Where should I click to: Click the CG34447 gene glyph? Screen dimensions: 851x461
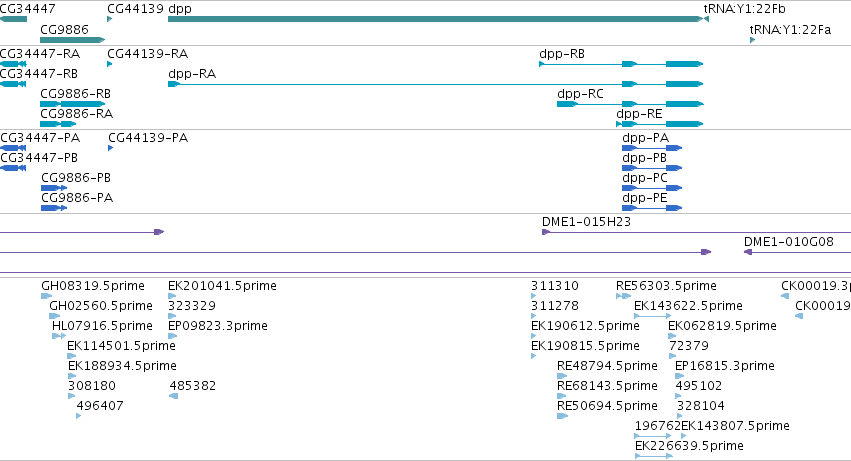(x=13, y=19)
